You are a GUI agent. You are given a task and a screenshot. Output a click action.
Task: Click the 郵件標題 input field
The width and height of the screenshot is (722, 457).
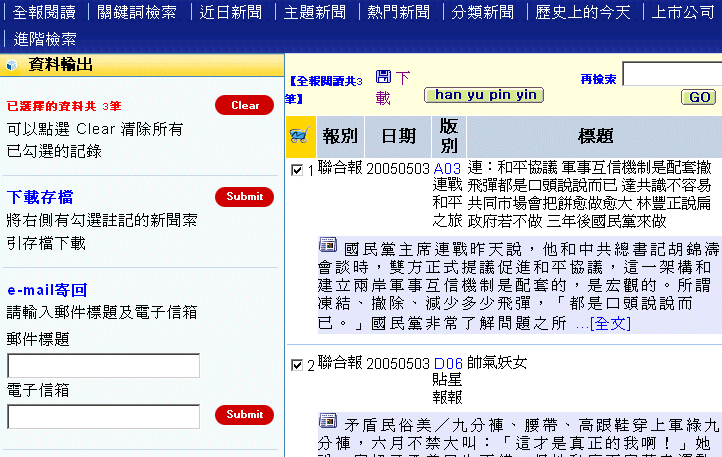104,366
